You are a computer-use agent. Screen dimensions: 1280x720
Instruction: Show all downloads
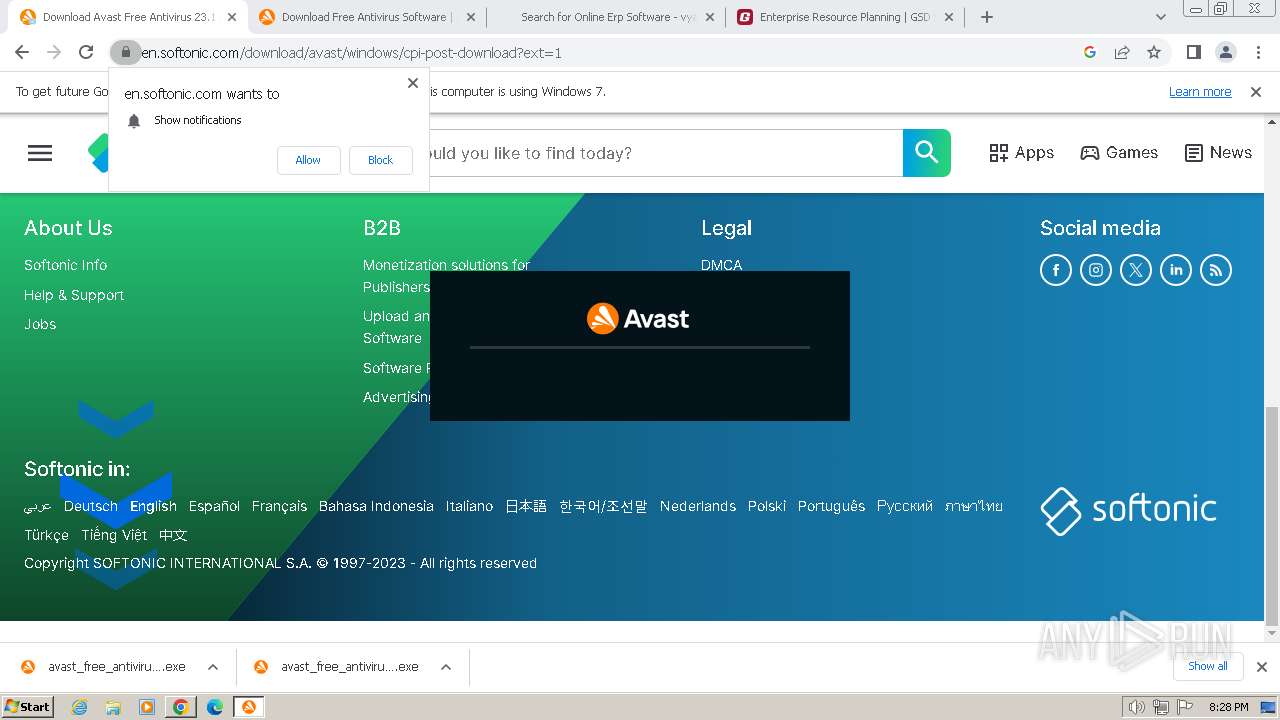point(1208,666)
